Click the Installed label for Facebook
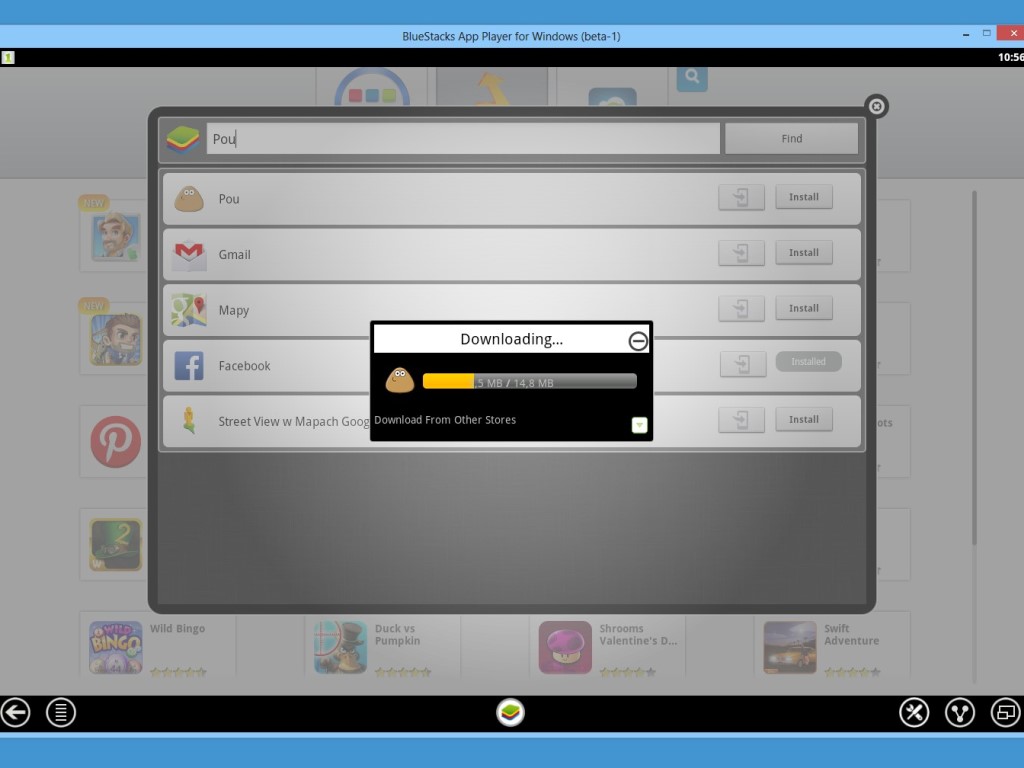The width and height of the screenshot is (1024, 768). [808, 362]
